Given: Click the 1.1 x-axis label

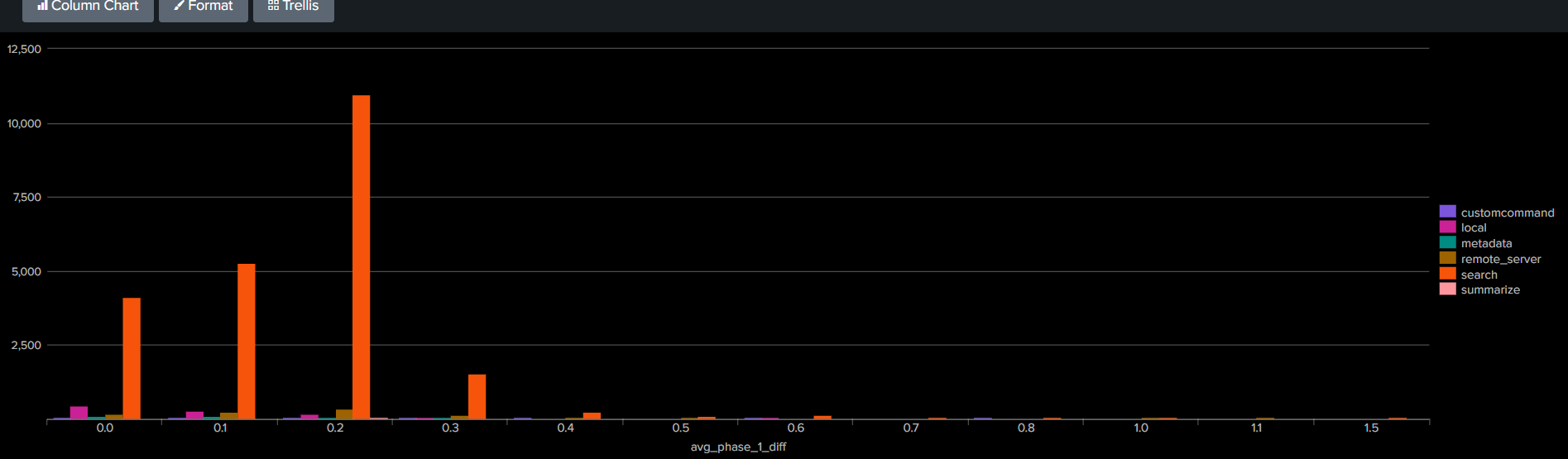Looking at the screenshot, I should tap(1256, 428).
